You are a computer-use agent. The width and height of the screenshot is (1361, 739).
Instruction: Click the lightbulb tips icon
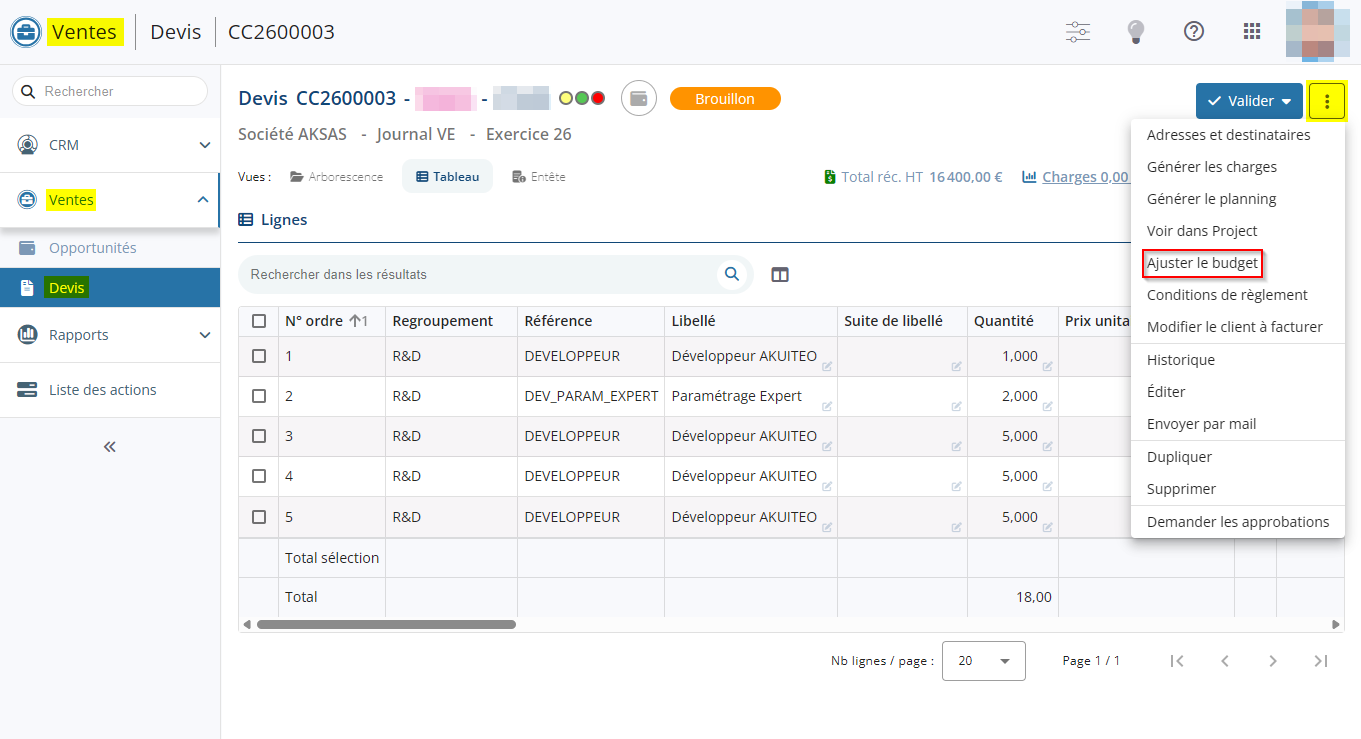pos(1135,32)
